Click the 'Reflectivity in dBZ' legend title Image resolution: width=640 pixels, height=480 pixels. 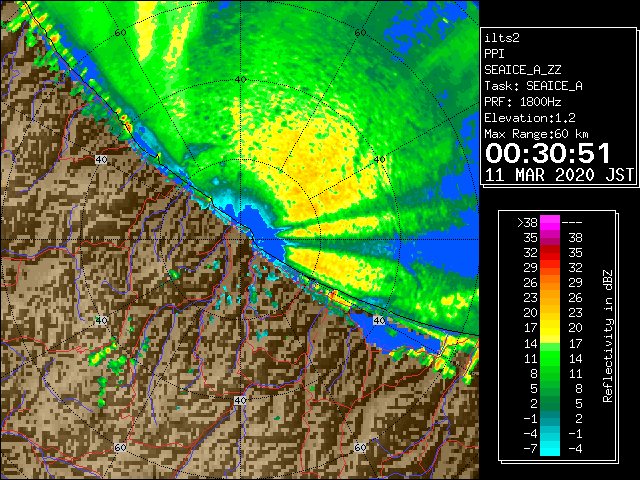pyautogui.click(x=608, y=336)
